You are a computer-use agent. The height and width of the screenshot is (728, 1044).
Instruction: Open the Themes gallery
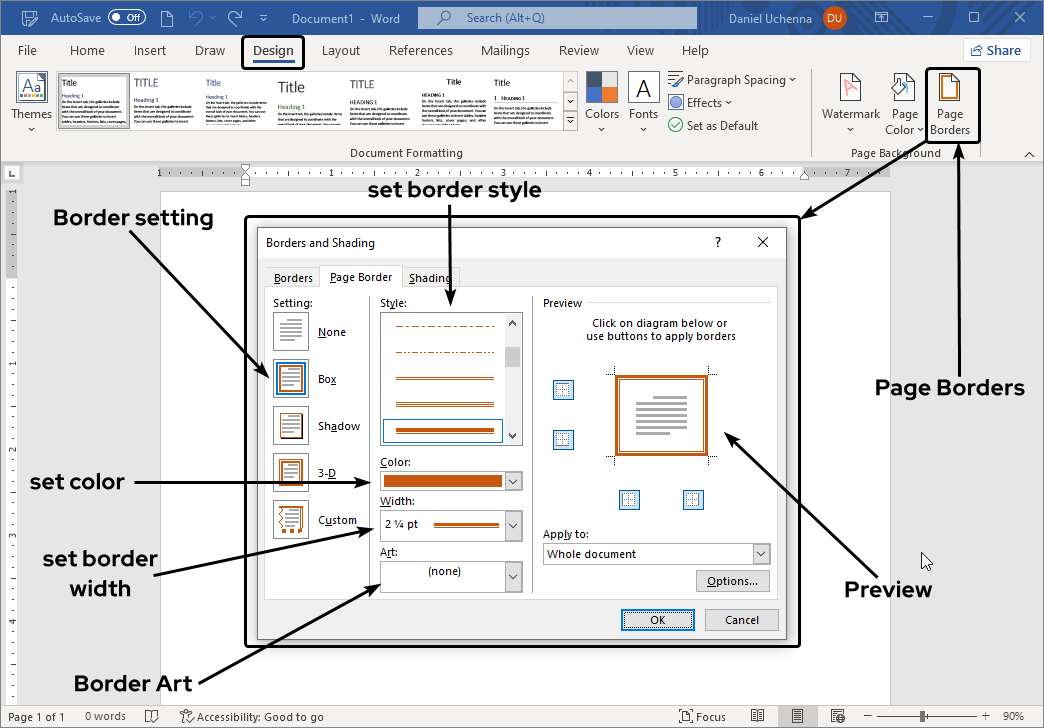pos(31,99)
